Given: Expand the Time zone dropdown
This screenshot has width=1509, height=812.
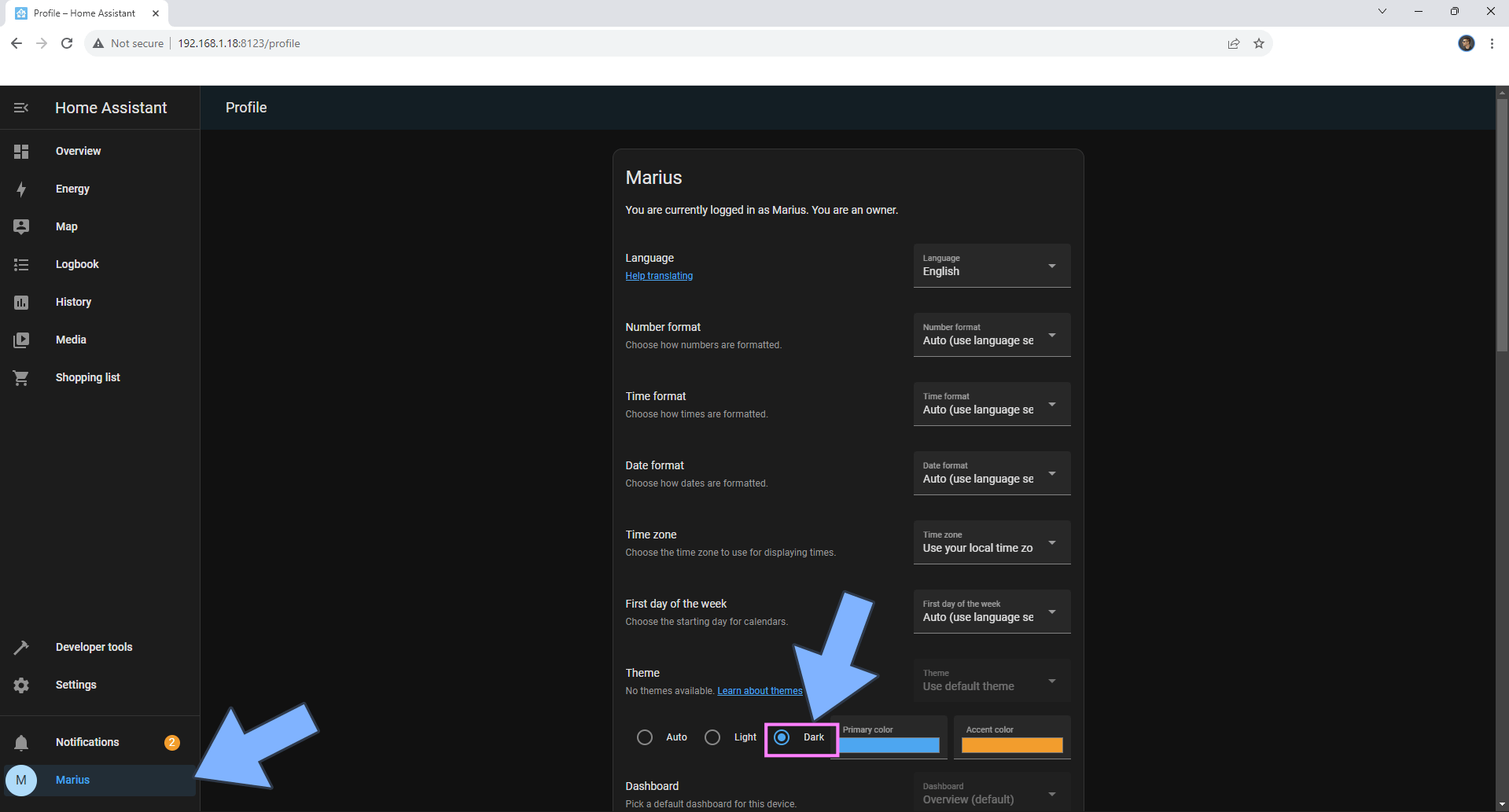Looking at the screenshot, I should (992, 542).
